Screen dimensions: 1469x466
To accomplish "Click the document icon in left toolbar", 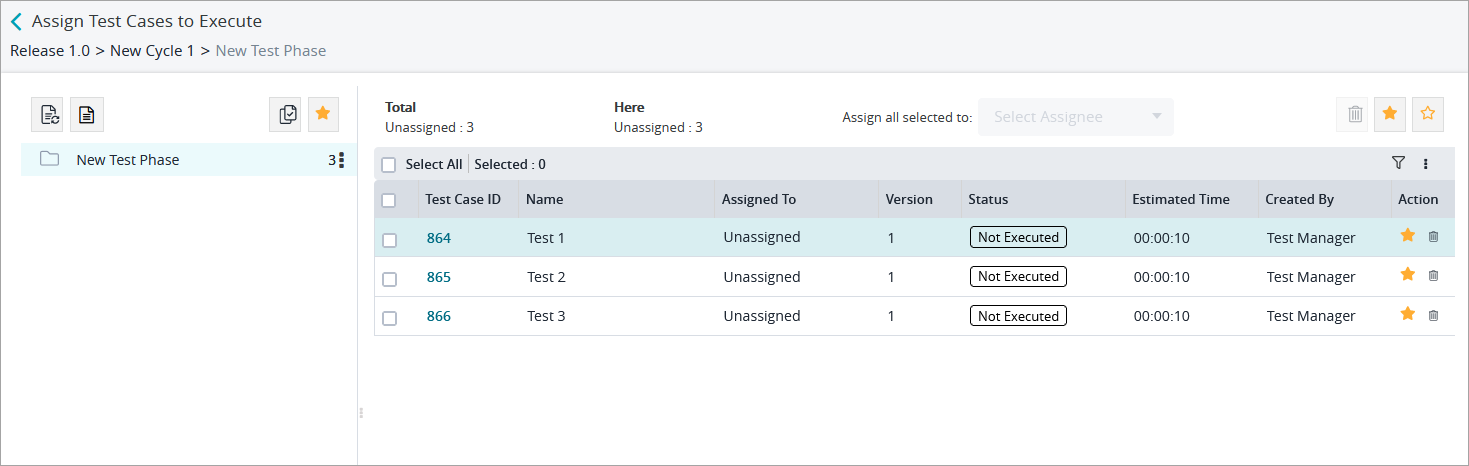I will pos(87,115).
